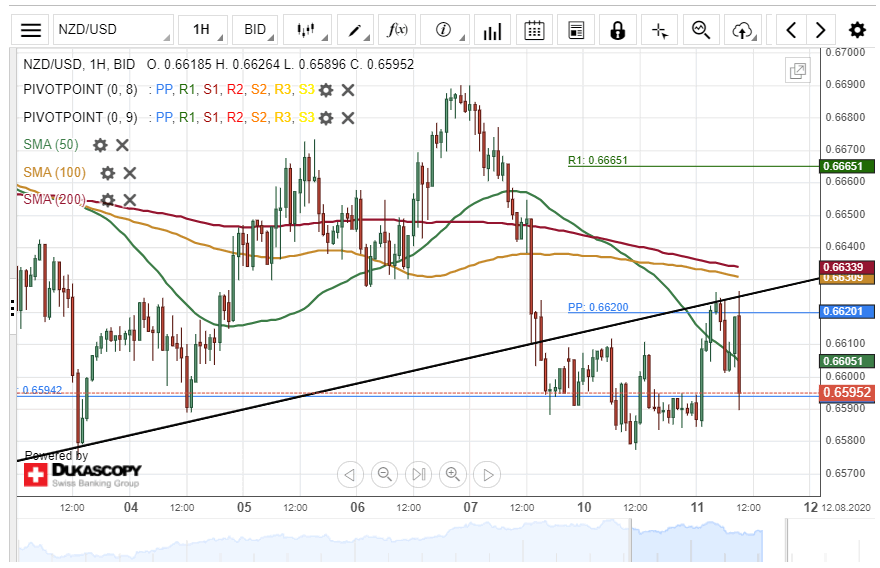
Task: Click the 0.66051 green SMA price tag
Action: tap(847, 361)
